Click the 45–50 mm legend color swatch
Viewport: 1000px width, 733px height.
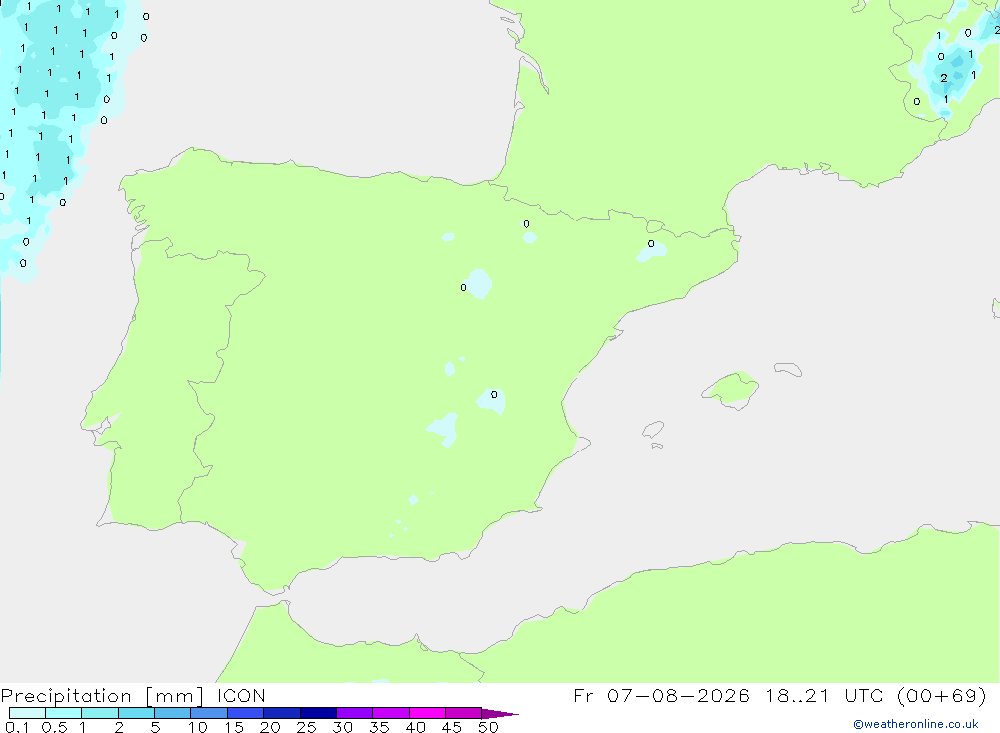(x=463, y=713)
